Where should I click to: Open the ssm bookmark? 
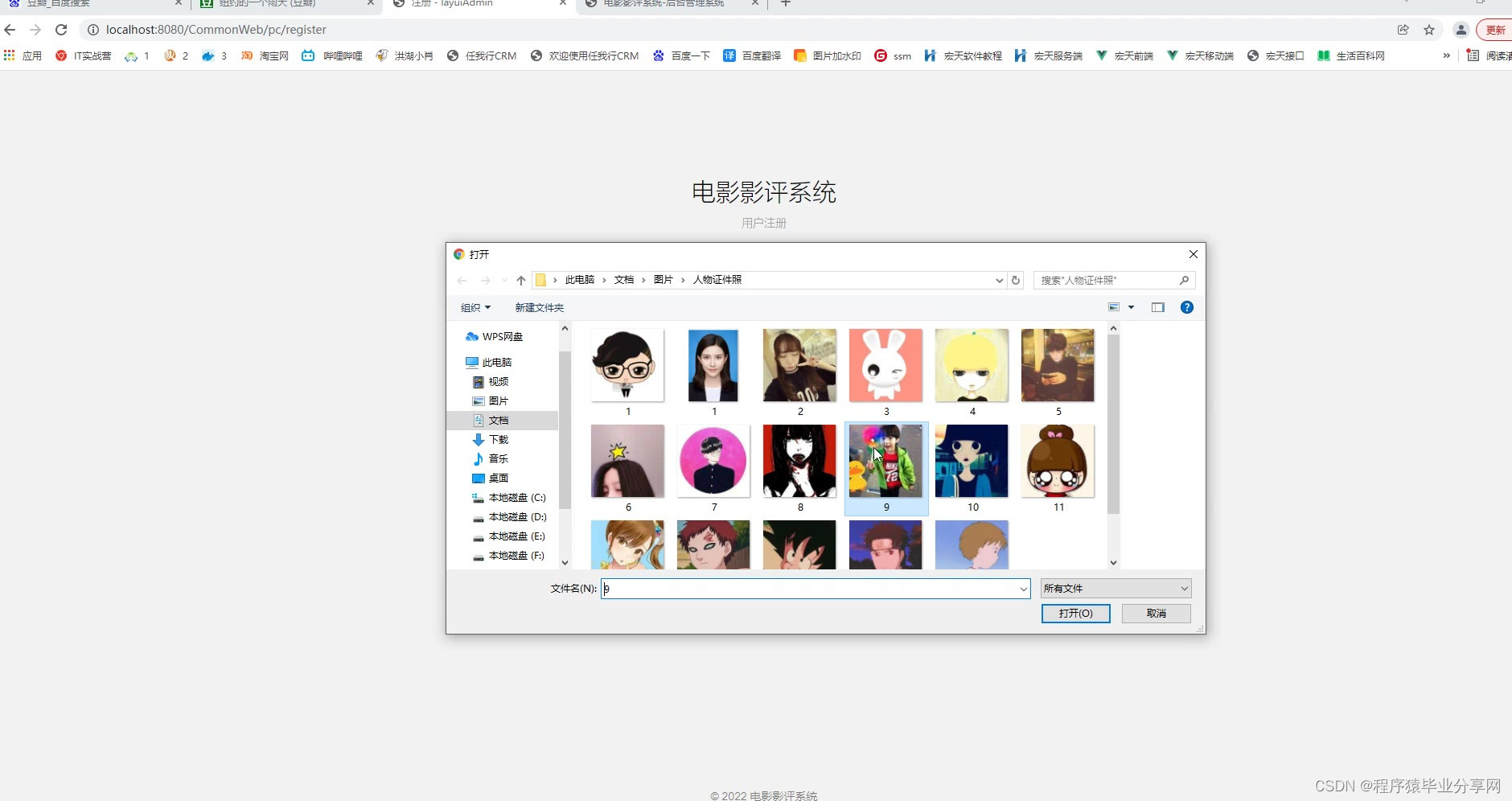[893, 55]
